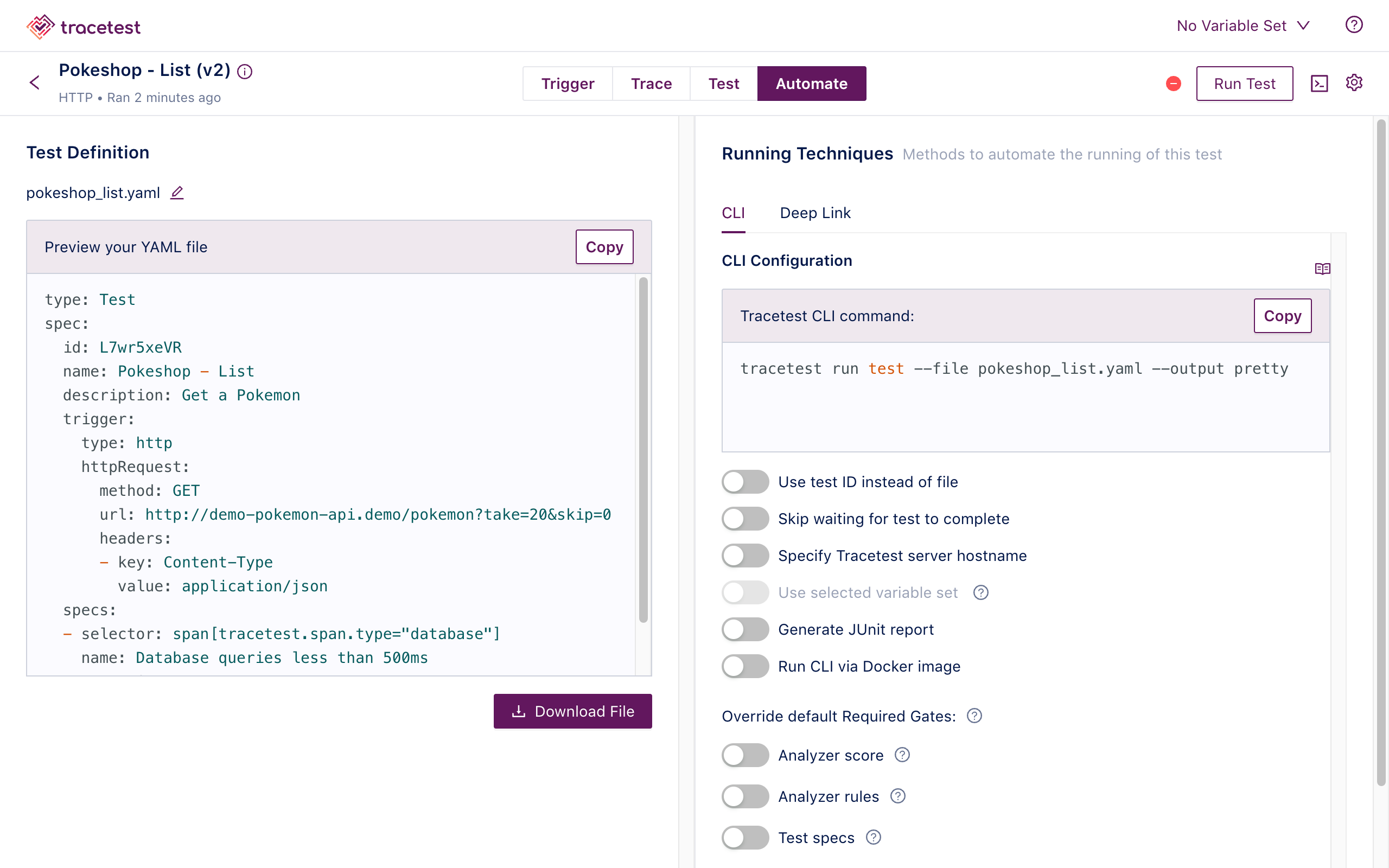Switch to the Trace tab

click(x=651, y=83)
